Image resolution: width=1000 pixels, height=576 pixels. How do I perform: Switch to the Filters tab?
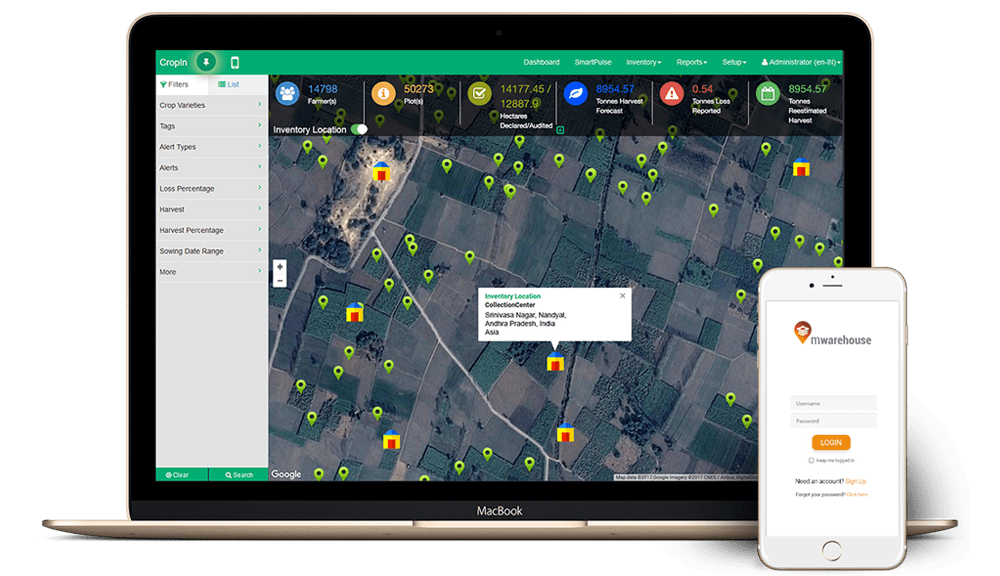(x=182, y=85)
